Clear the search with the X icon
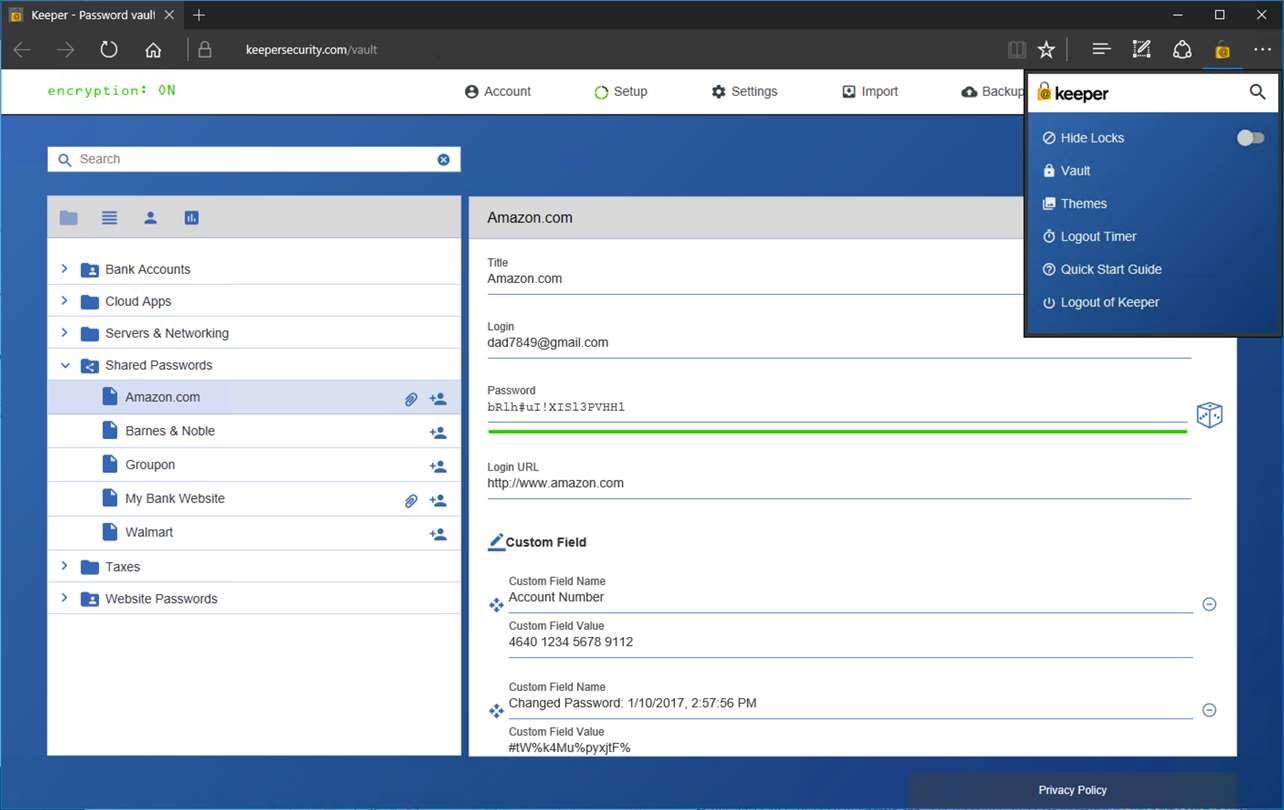This screenshot has height=810, width=1284. pyautogui.click(x=444, y=160)
